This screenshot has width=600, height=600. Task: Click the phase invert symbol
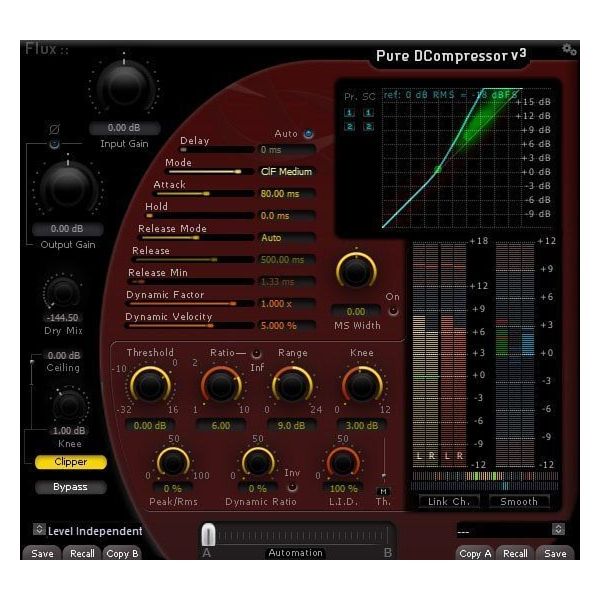pyautogui.click(x=54, y=129)
